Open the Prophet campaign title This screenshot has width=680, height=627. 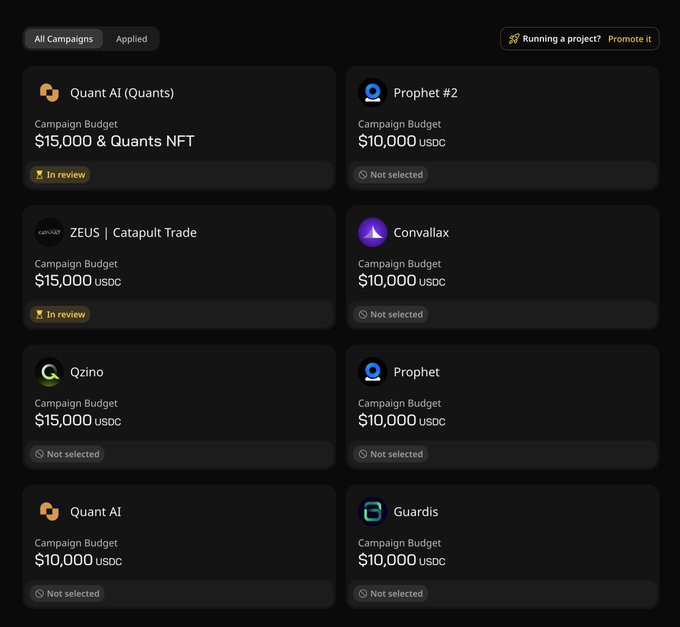416,372
